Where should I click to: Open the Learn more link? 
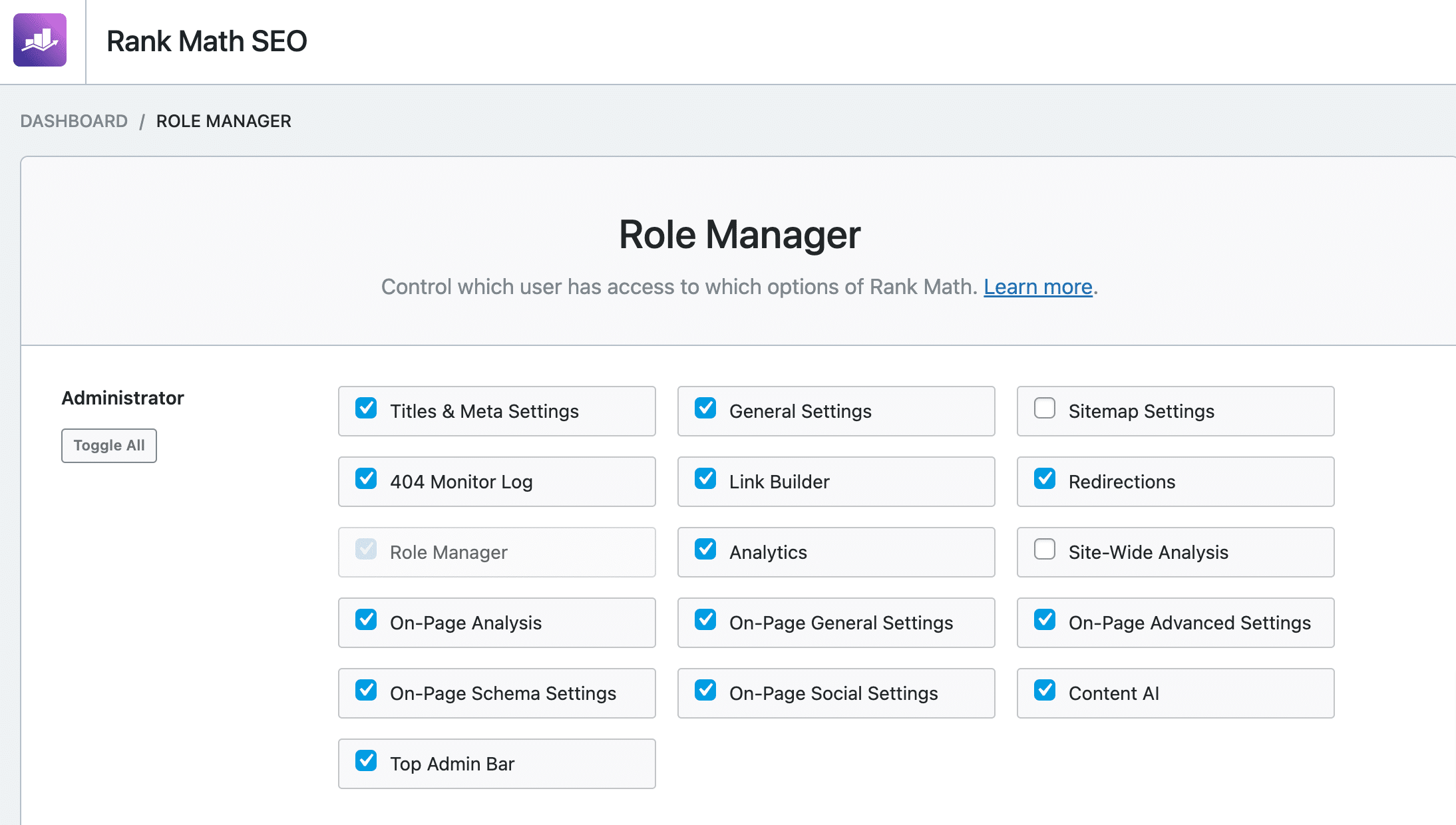coord(1037,287)
